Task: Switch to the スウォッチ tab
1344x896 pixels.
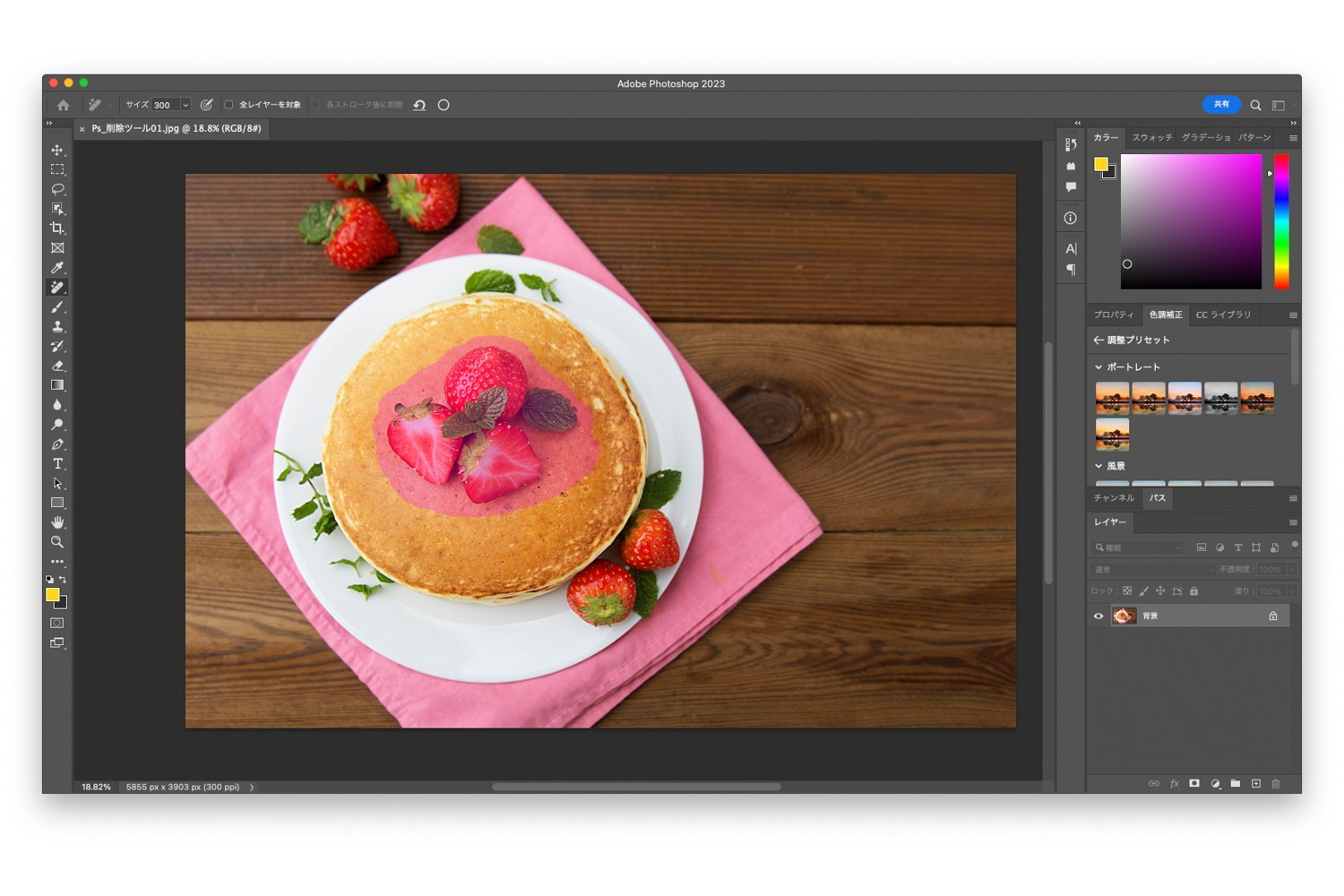Action: pyautogui.click(x=1151, y=138)
